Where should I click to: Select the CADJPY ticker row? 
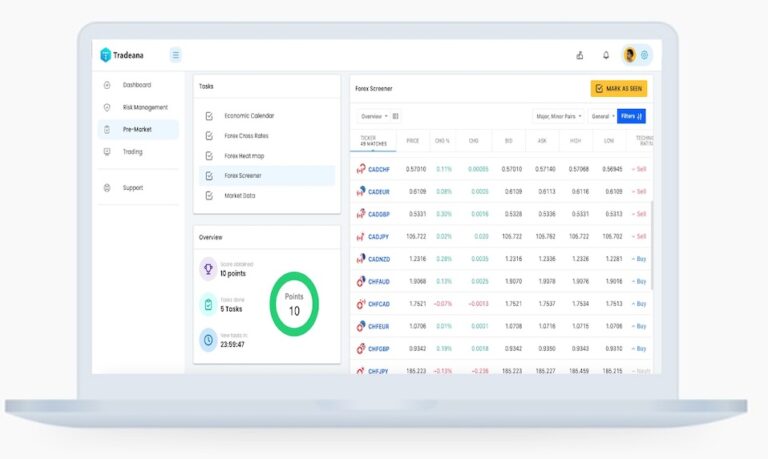pyautogui.click(x=378, y=237)
